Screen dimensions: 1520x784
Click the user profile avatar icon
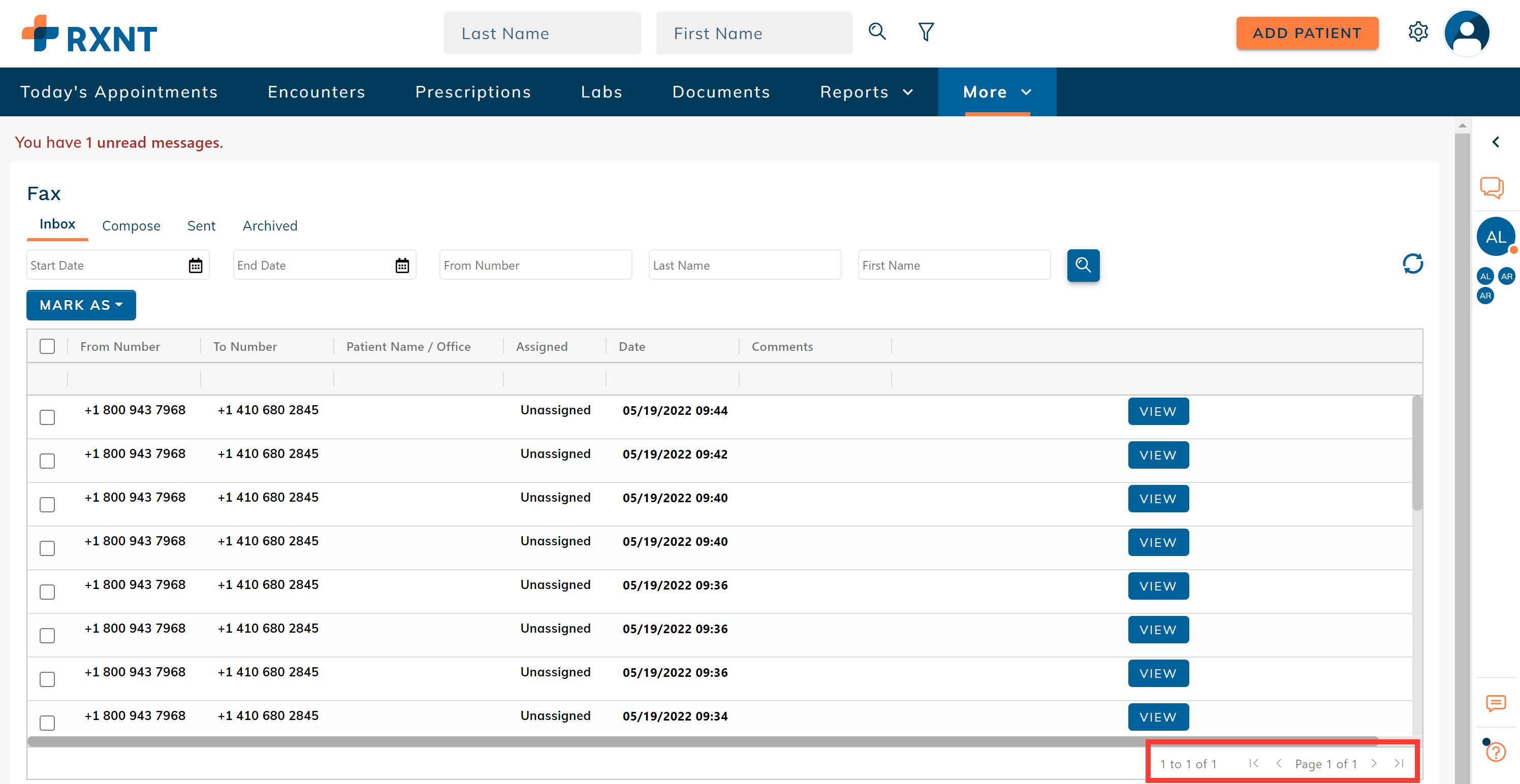(1467, 33)
